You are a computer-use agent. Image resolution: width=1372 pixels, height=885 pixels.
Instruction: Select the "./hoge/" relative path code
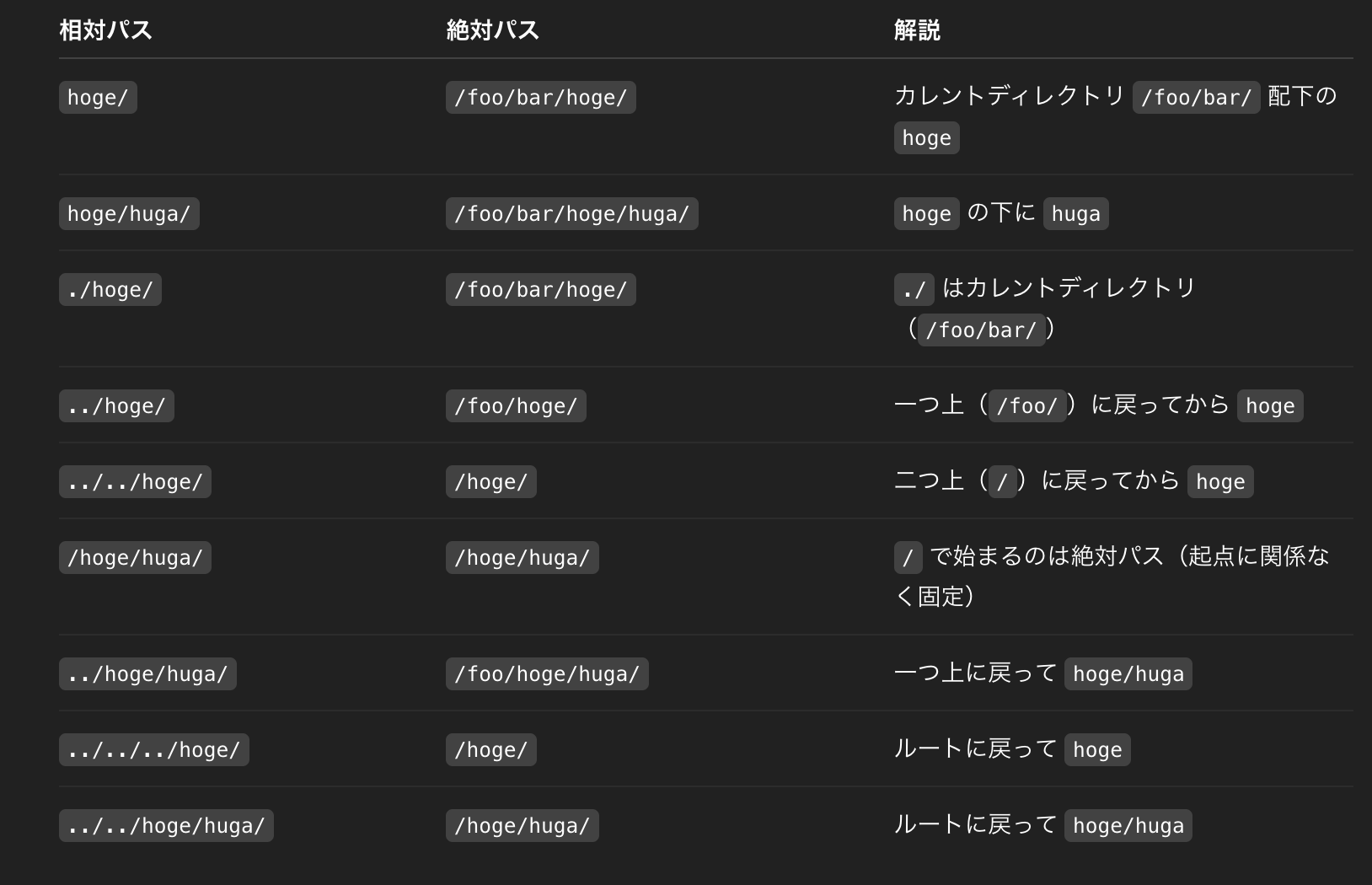pyautogui.click(x=110, y=290)
